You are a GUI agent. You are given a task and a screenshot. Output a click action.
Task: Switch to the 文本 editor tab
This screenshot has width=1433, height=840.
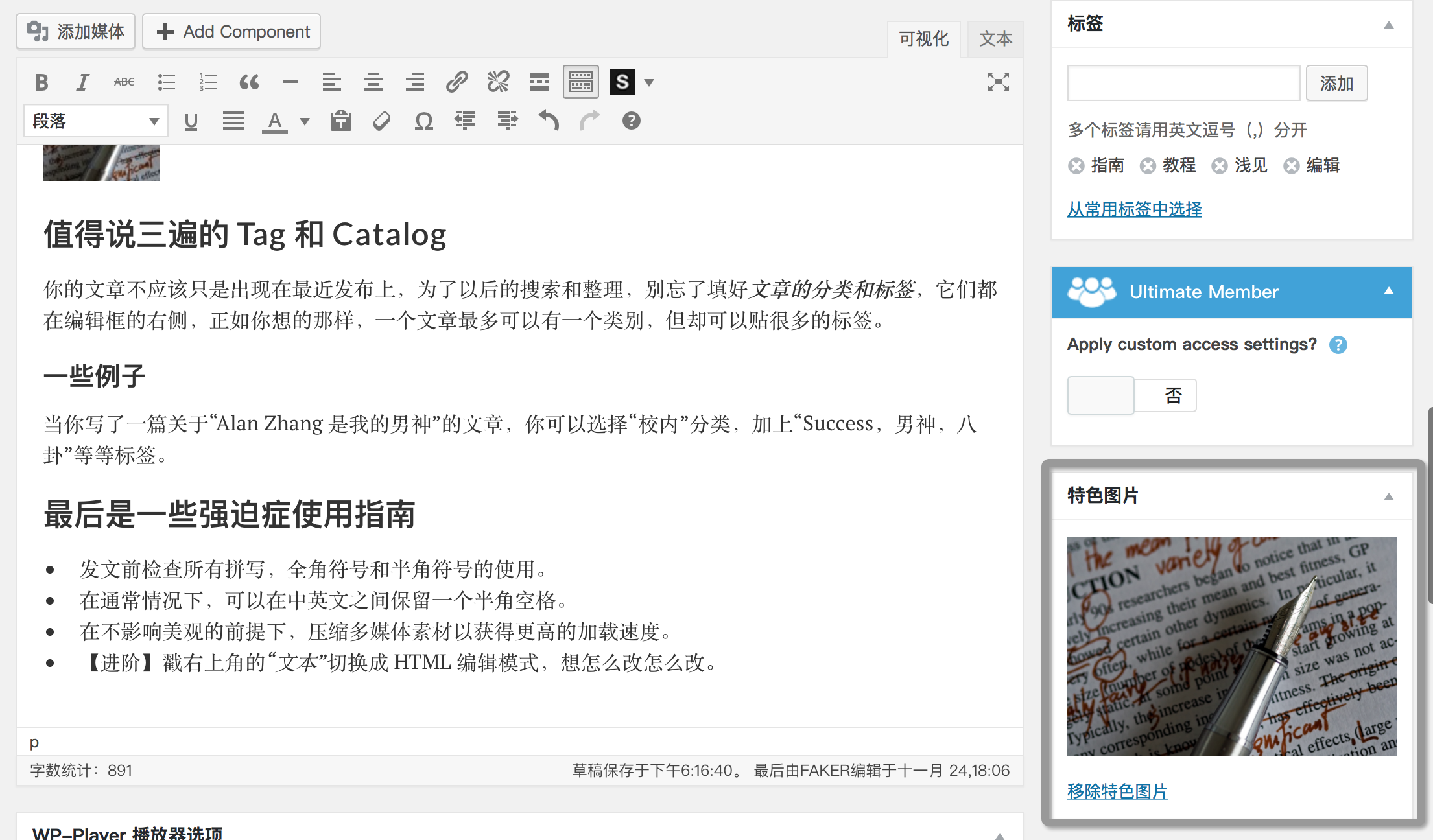995,39
